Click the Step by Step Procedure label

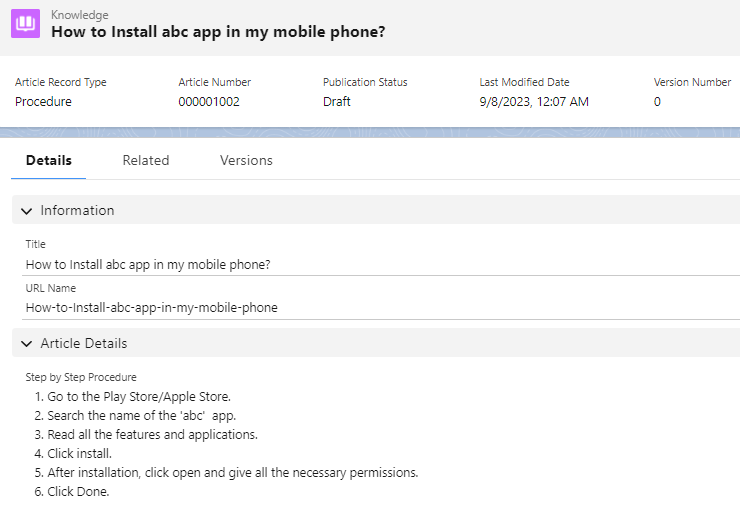[81, 377]
